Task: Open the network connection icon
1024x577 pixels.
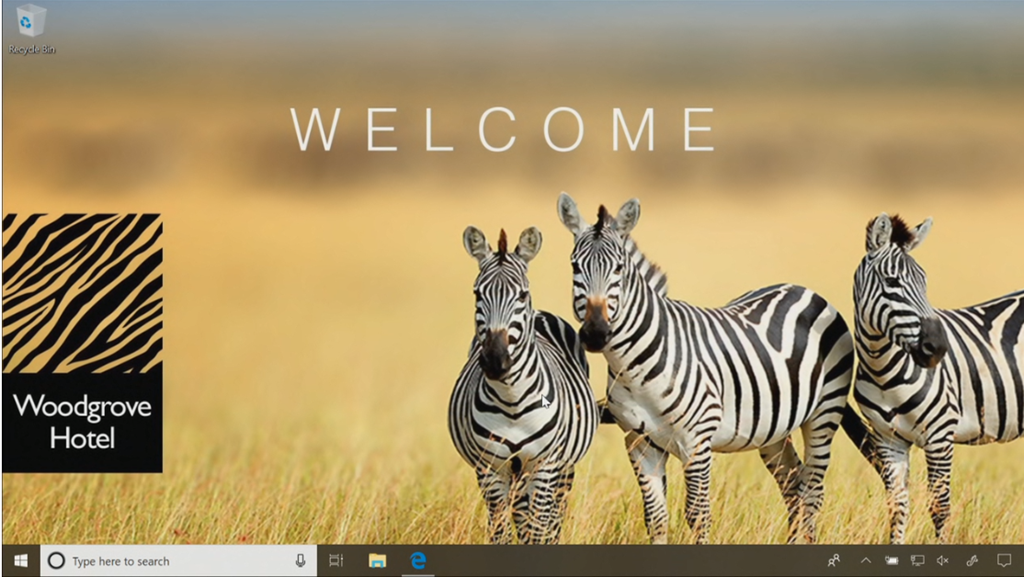Action: pos(918,561)
